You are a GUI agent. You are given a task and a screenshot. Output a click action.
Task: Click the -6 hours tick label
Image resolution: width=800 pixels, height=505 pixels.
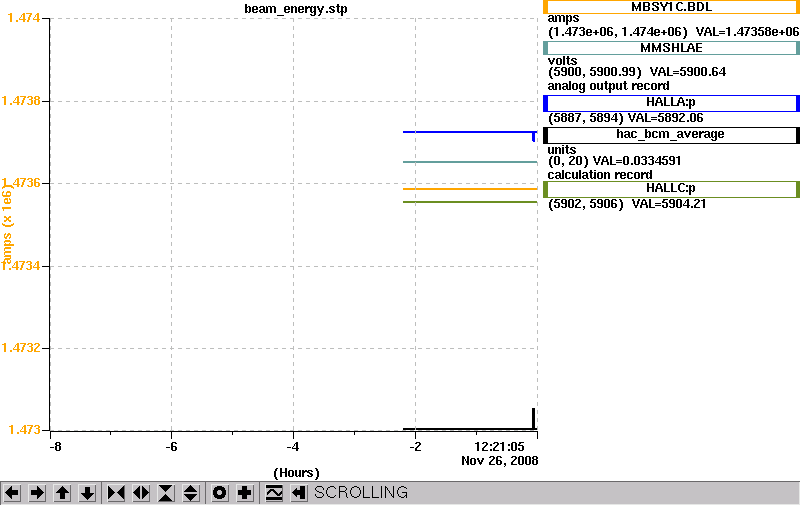(171, 447)
